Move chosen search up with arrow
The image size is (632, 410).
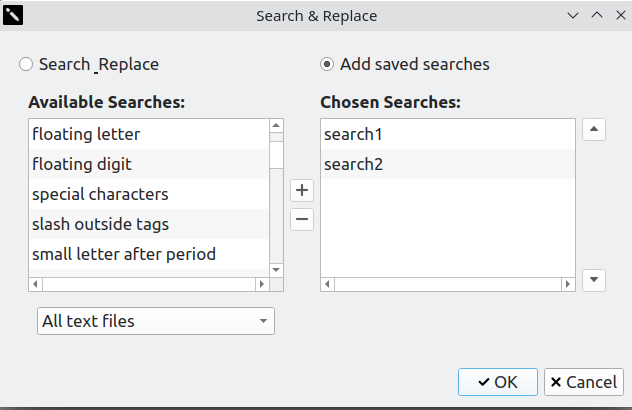click(594, 130)
